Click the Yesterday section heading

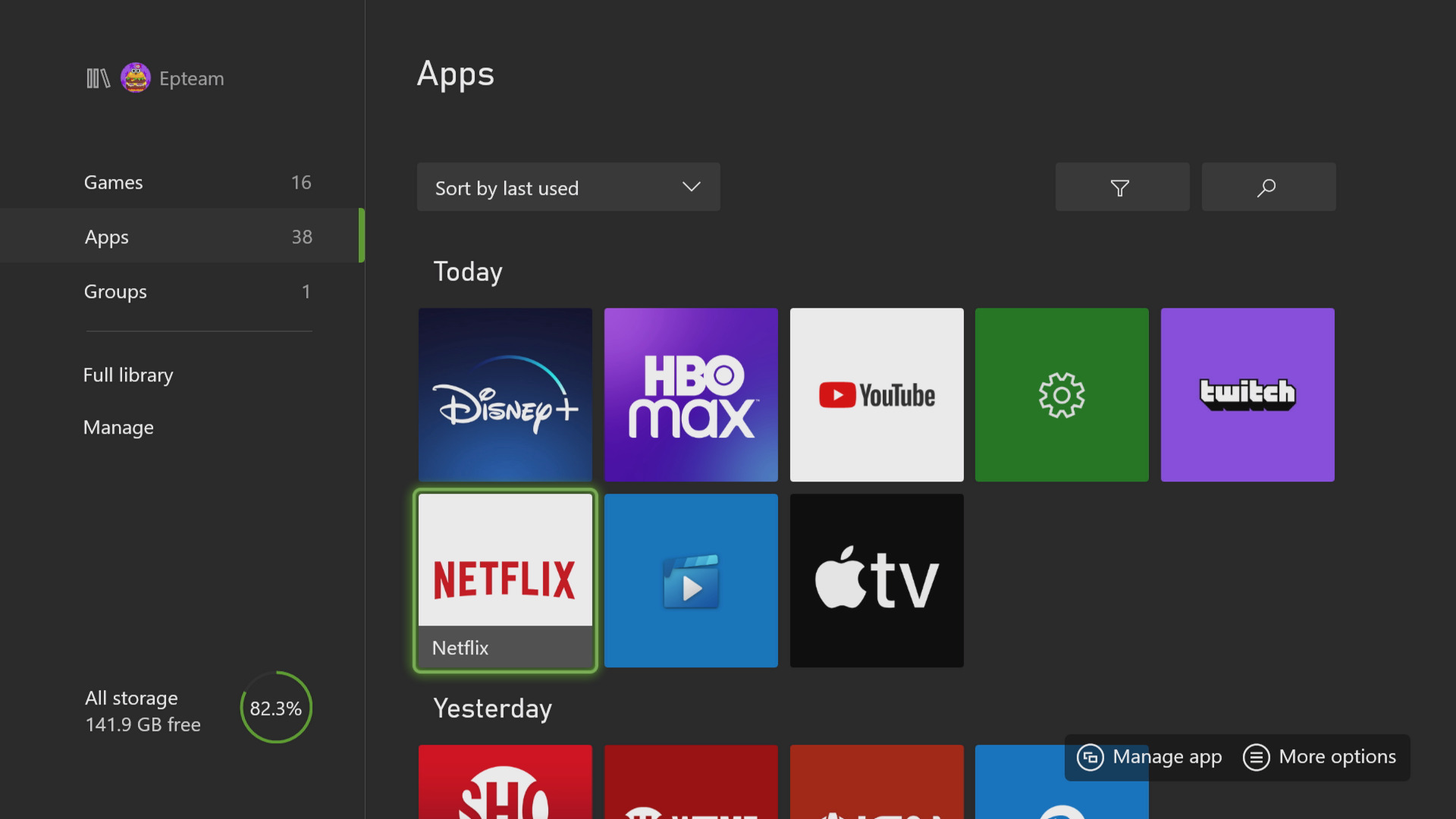493,708
